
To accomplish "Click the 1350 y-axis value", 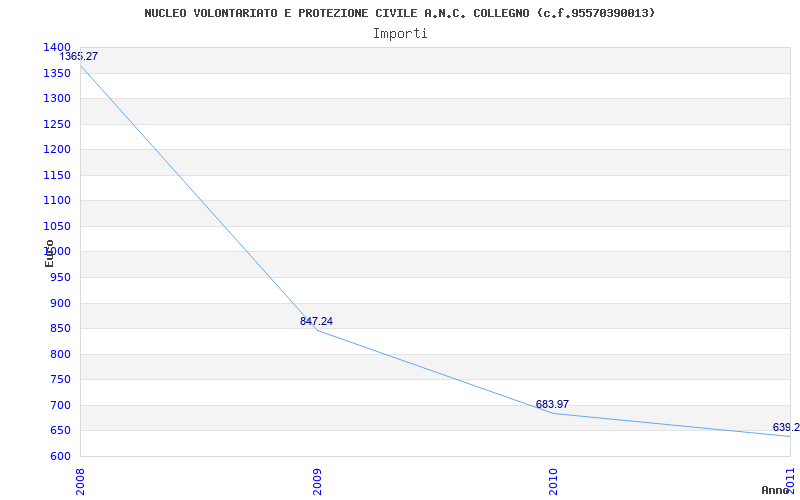I will pyautogui.click(x=57, y=73).
